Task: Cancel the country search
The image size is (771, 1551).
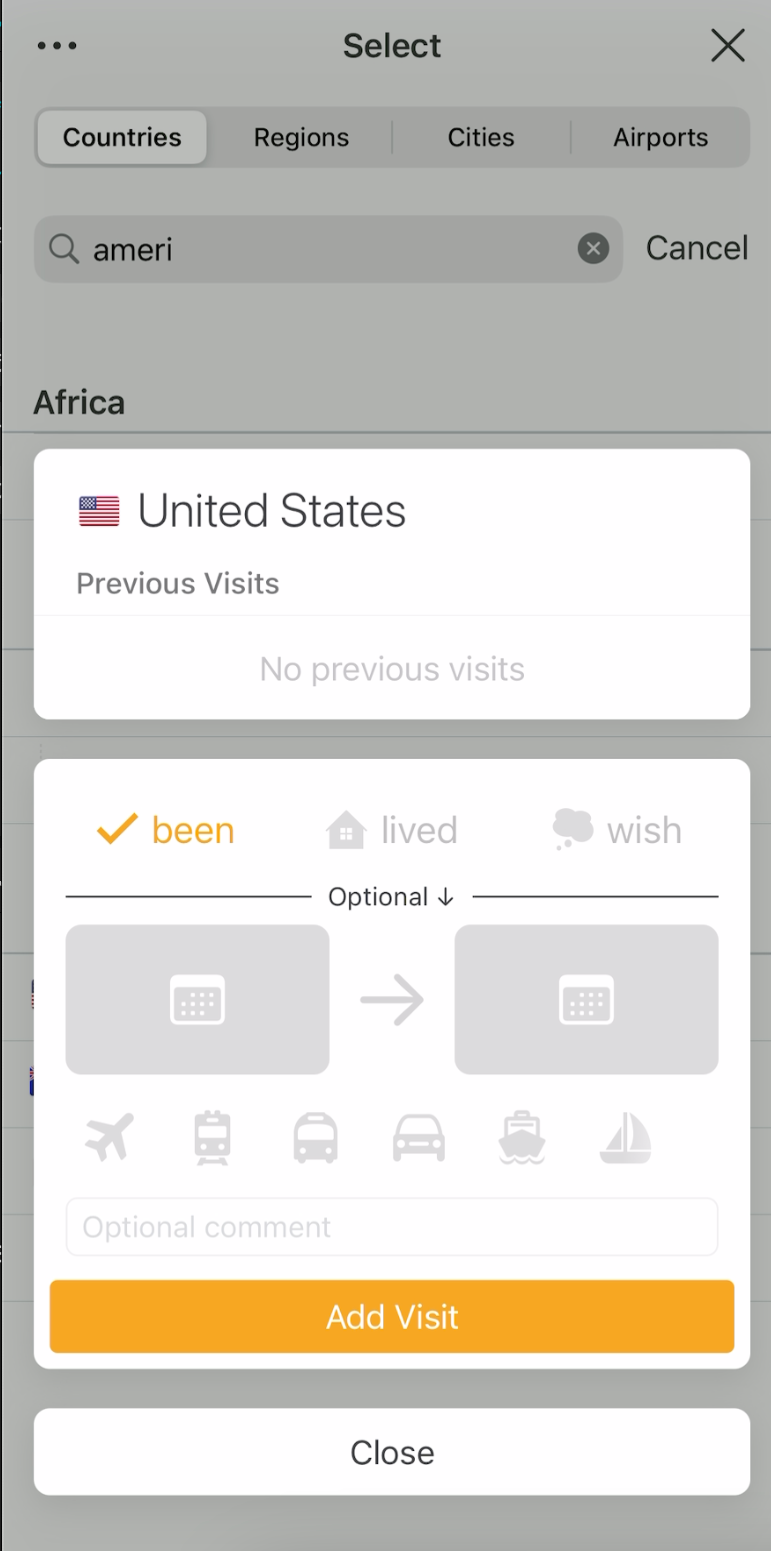Action: point(697,248)
